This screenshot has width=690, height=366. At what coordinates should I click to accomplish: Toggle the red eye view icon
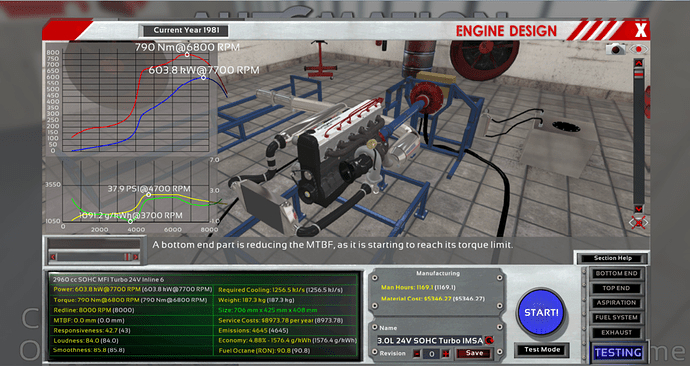pos(638,49)
